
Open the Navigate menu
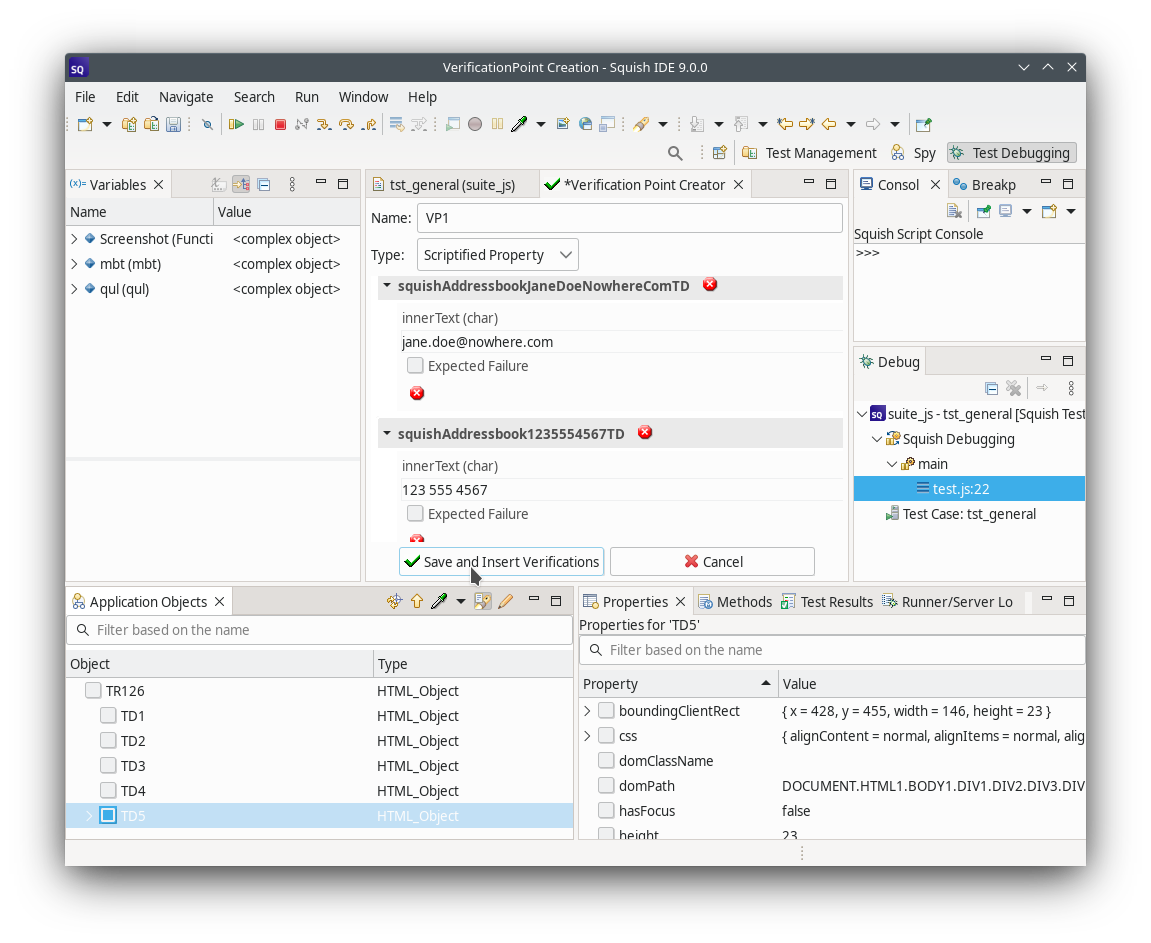185,97
